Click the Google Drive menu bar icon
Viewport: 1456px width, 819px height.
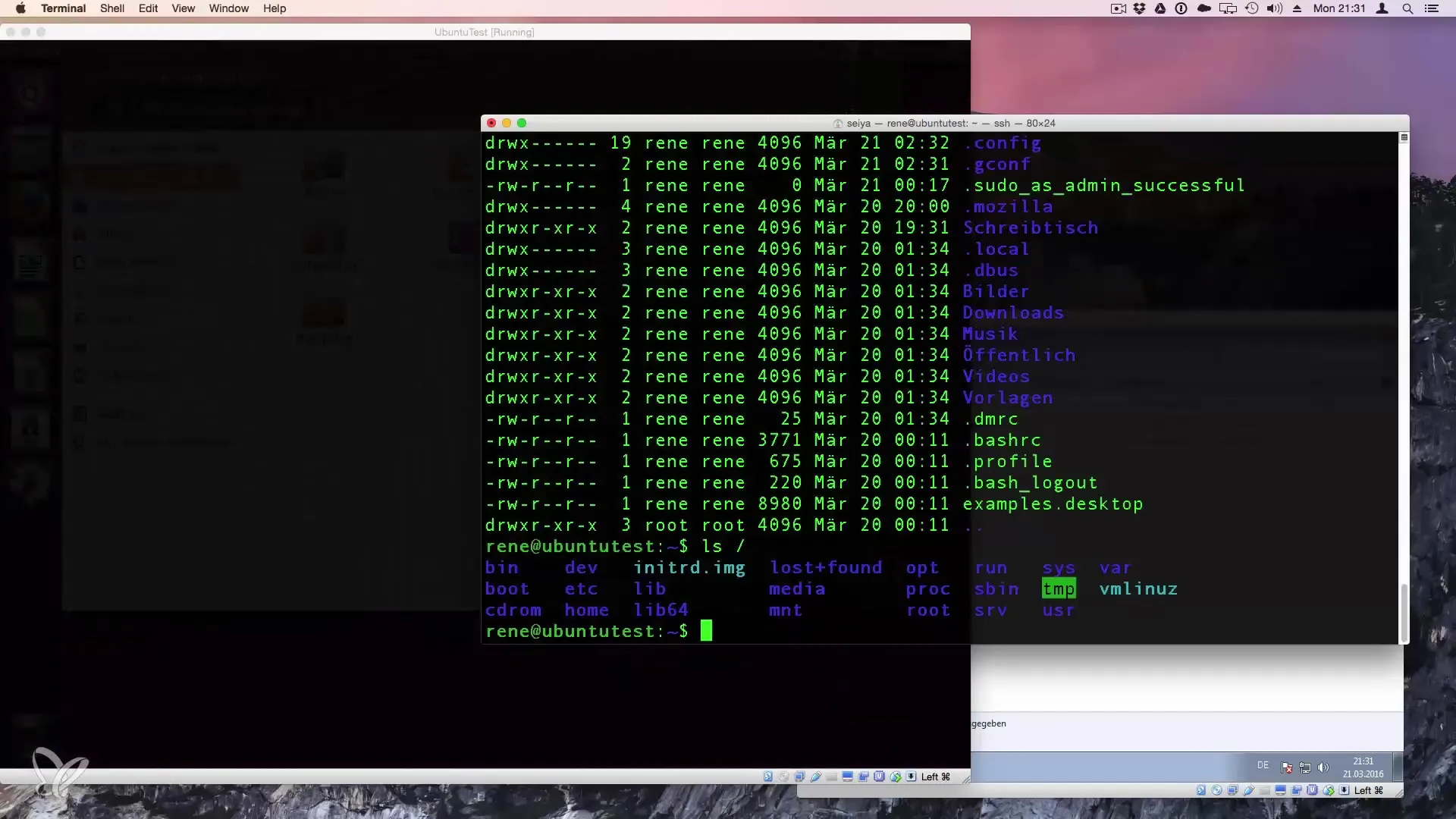click(x=1159, y=8)
